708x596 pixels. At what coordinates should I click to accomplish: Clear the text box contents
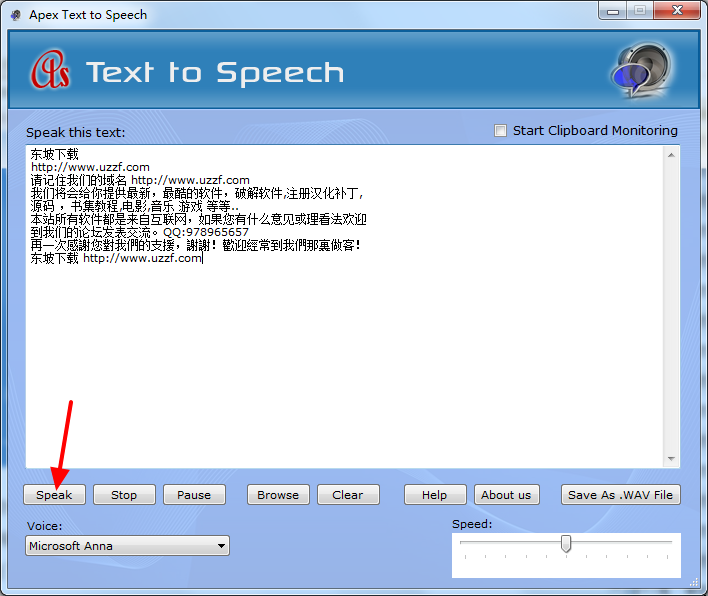click(x=348, y=495)
